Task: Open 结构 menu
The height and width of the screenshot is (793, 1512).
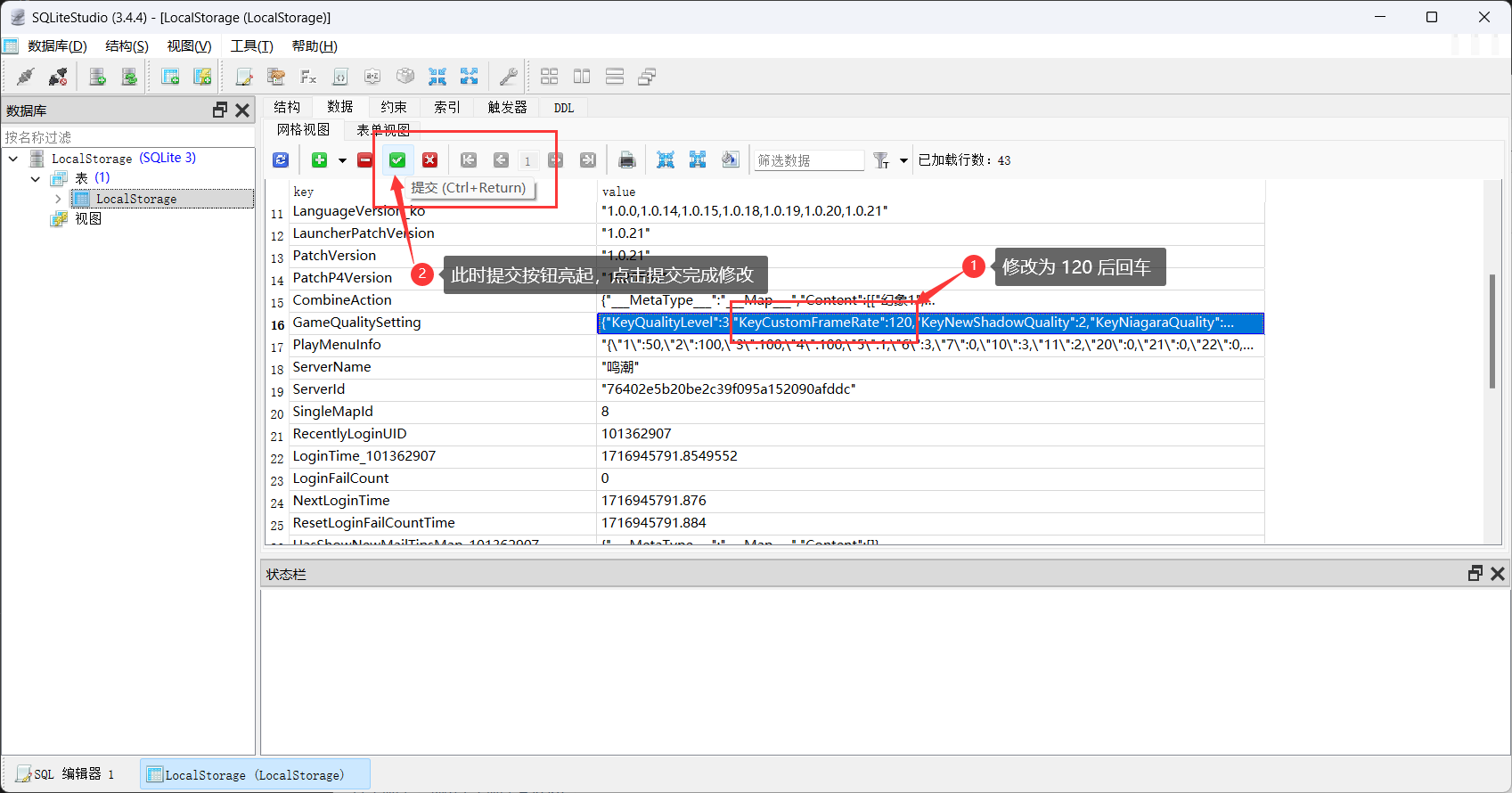Action: click(127, 46)
